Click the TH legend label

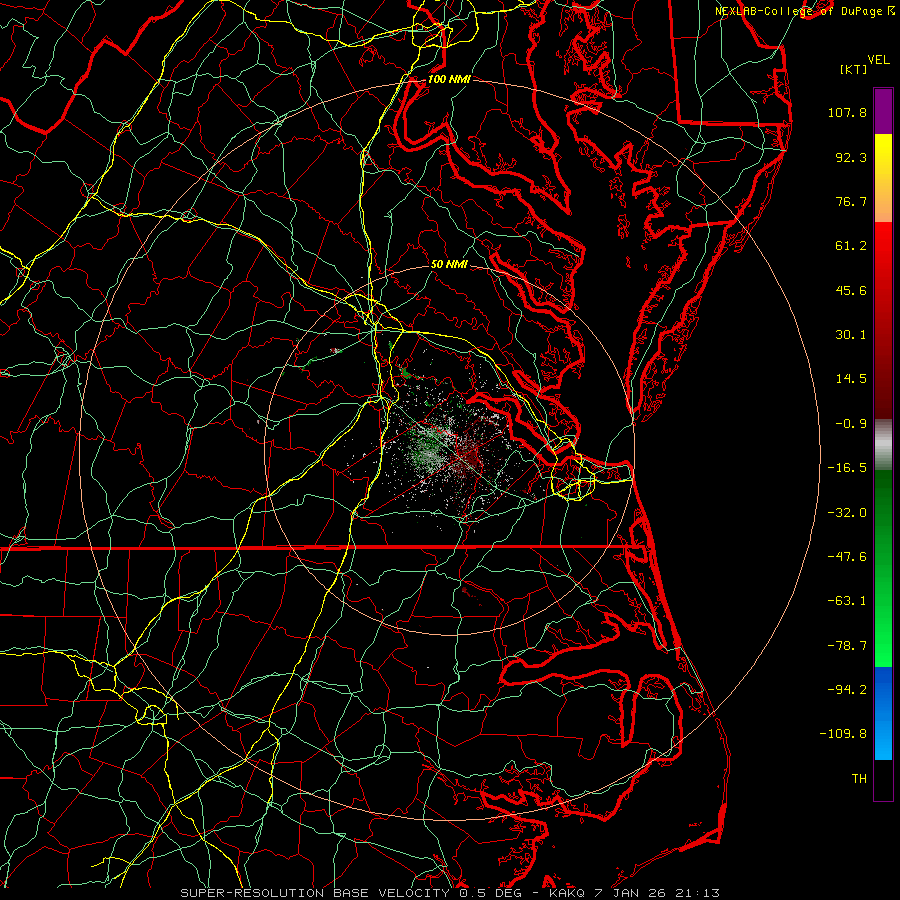click(859, 779)
